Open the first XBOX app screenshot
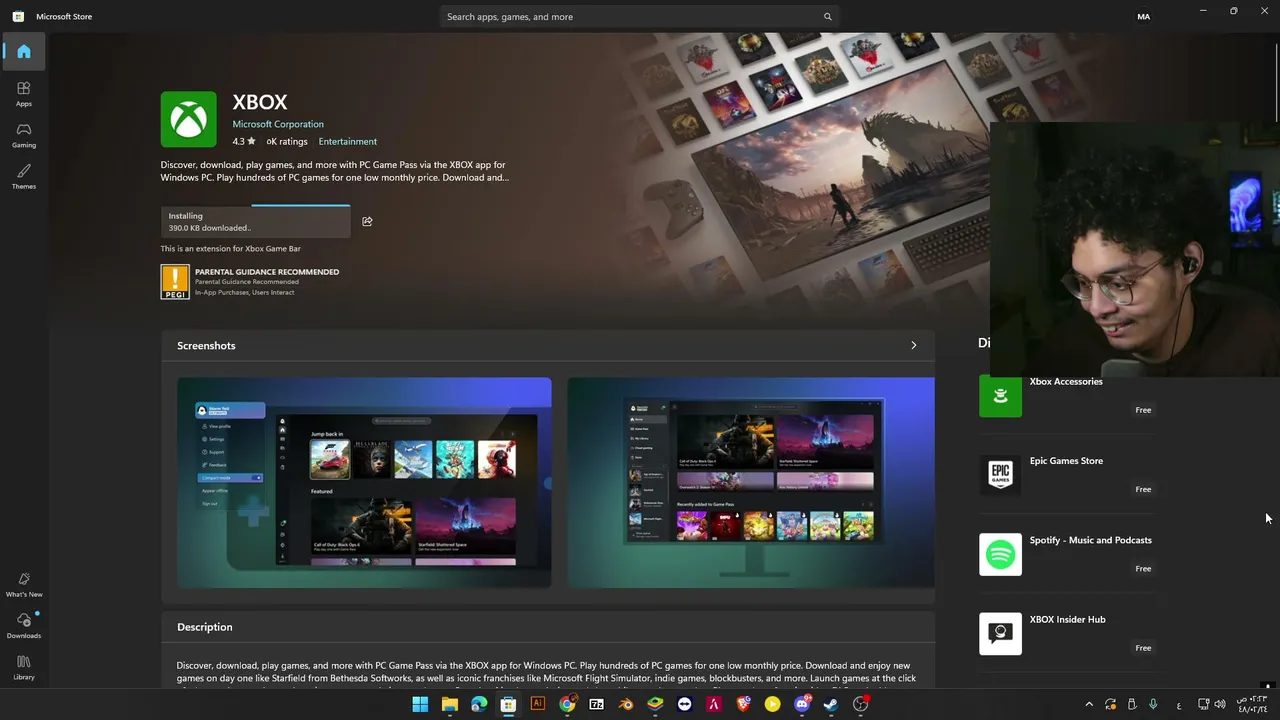Image resolution: width=1280 pixels, height=720 pixels. [364, 483]
